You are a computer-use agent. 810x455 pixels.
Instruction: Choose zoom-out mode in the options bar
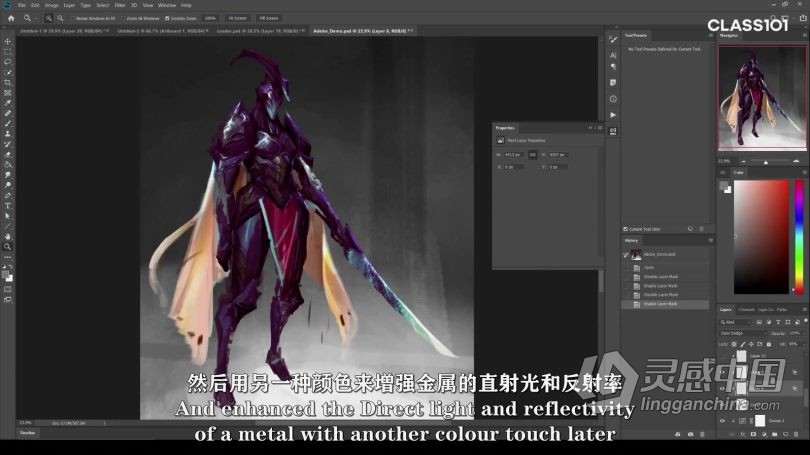click(60, 18)
